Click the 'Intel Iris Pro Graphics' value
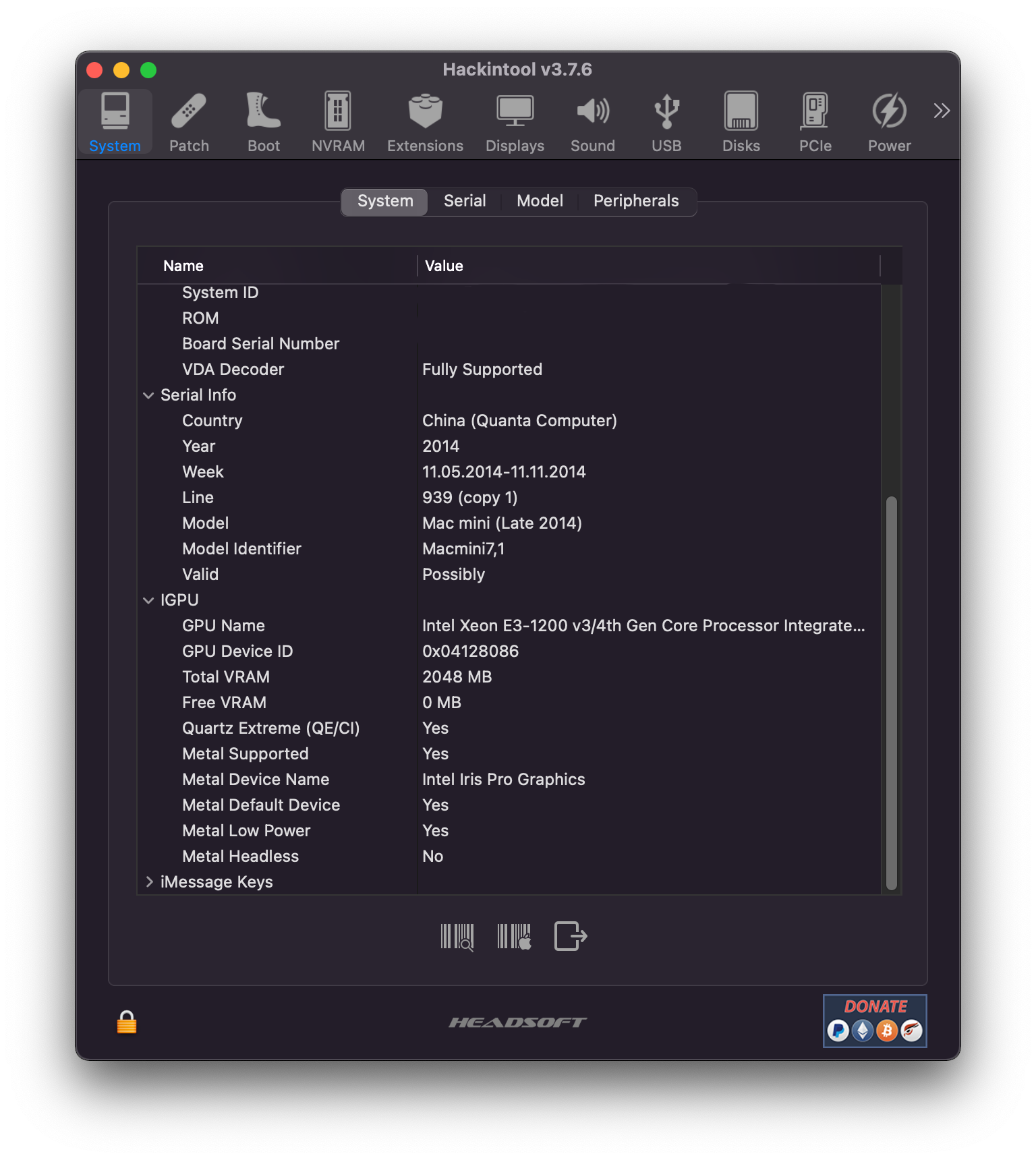The width and height of the screenshot is (1036, 1160). click(503, 780)
